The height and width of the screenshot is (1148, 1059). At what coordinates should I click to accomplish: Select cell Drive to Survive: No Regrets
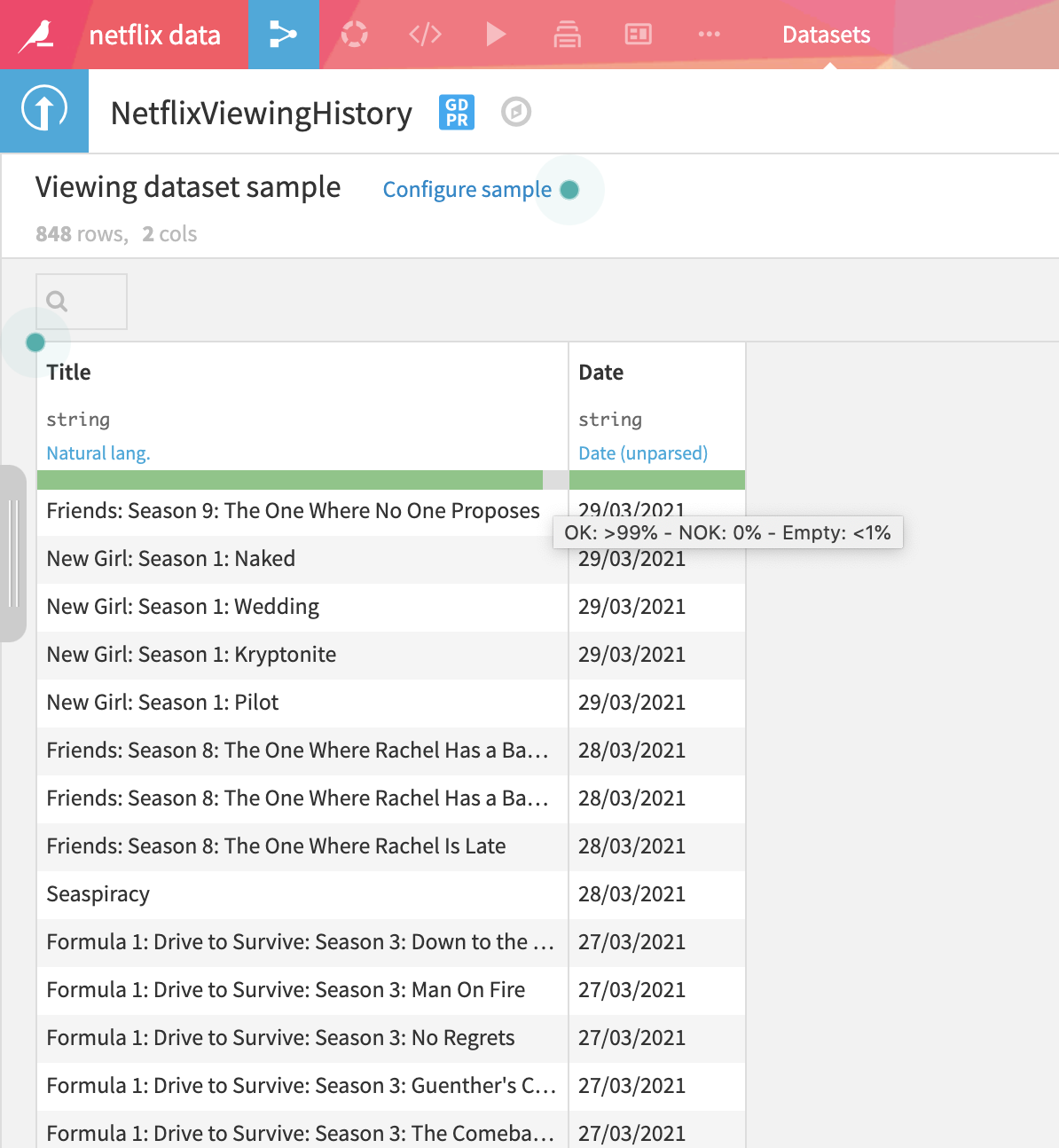pos(302,1038)
